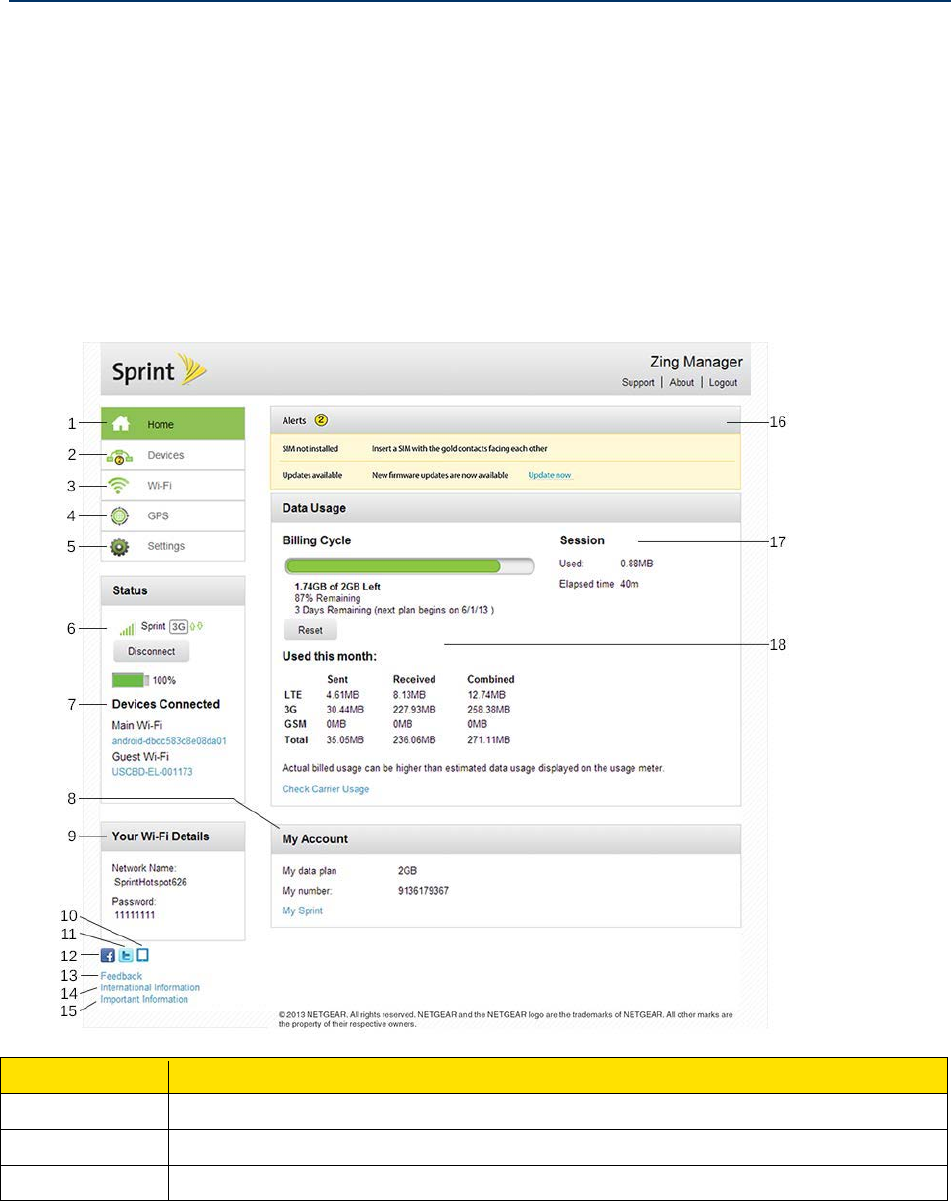Click My number 9136179367

pyautogui.click(x=423, y=890)
